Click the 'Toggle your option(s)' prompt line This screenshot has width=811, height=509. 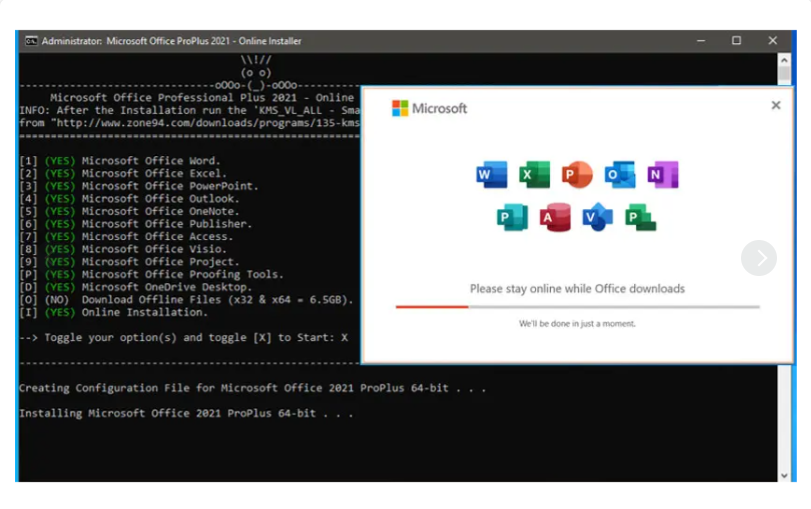pyautogui.click(x=184, y=338)
